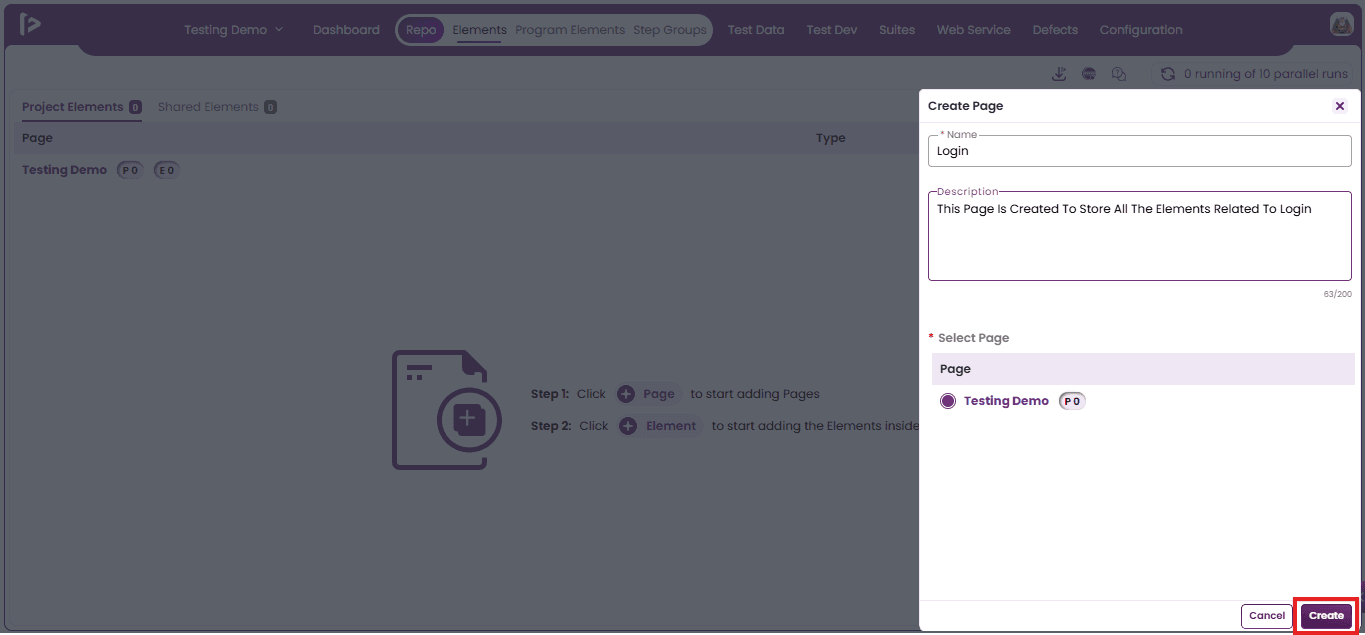The width and height of the screenshot is (1365, 635).
Task: Click the large add-page illustration icon
Action: [446, 409]
